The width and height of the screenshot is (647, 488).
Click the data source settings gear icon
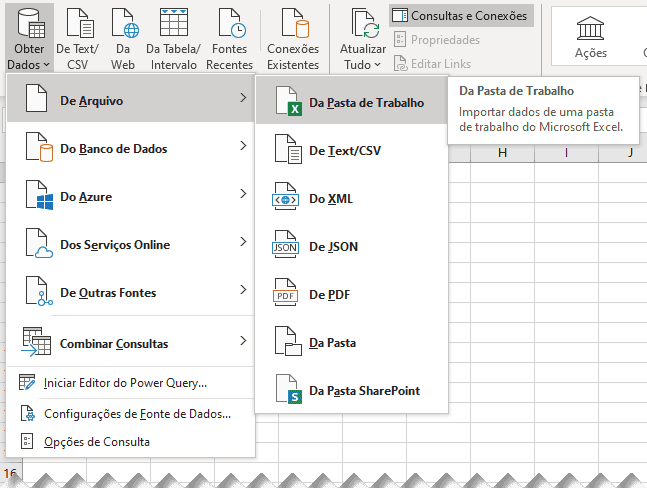[x=28, y=413]
